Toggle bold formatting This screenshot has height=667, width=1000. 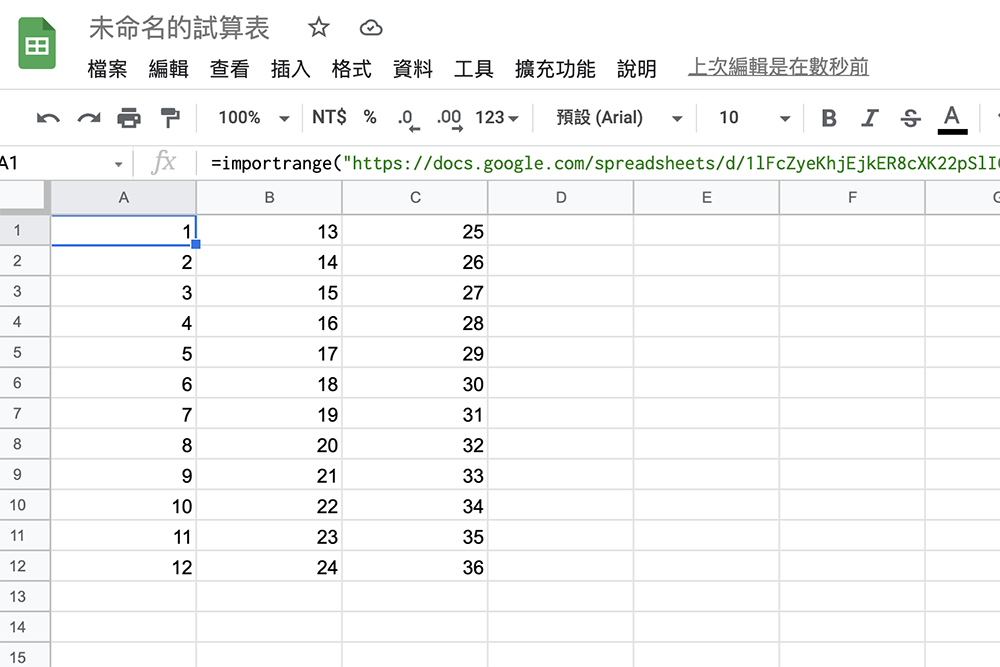point(828,117)
